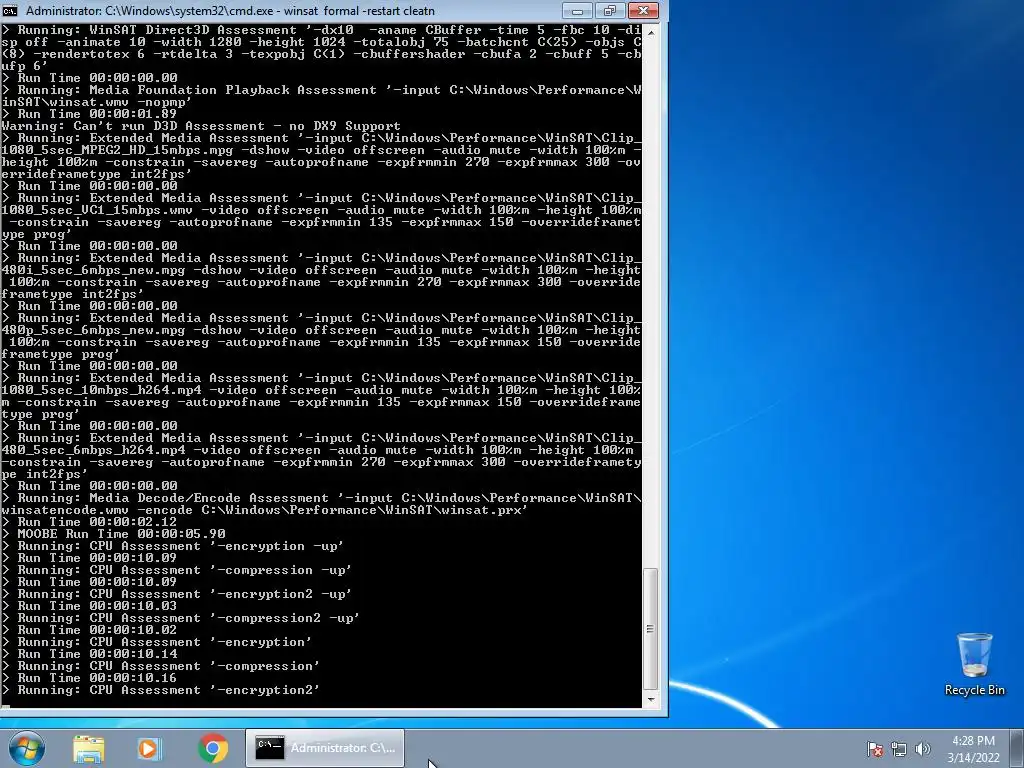Click the "CPU Assessment '-encryption -up'" line
1024x768 pixels.
173,546
